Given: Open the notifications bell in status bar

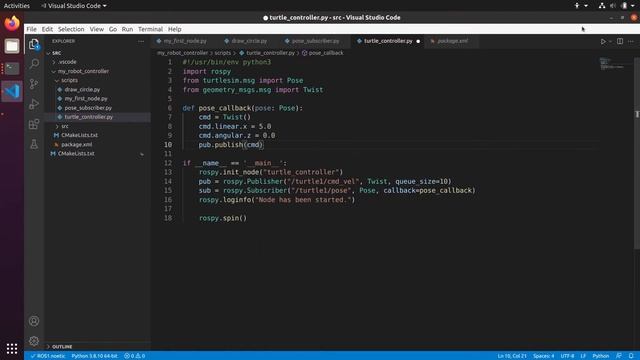Looking at the screenshot, I should pos(631,356).
